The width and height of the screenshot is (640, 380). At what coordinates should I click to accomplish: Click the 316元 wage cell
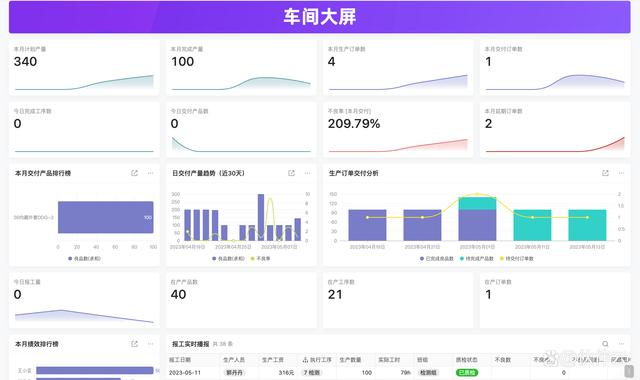pyautogui.click(x=286, y=373)
